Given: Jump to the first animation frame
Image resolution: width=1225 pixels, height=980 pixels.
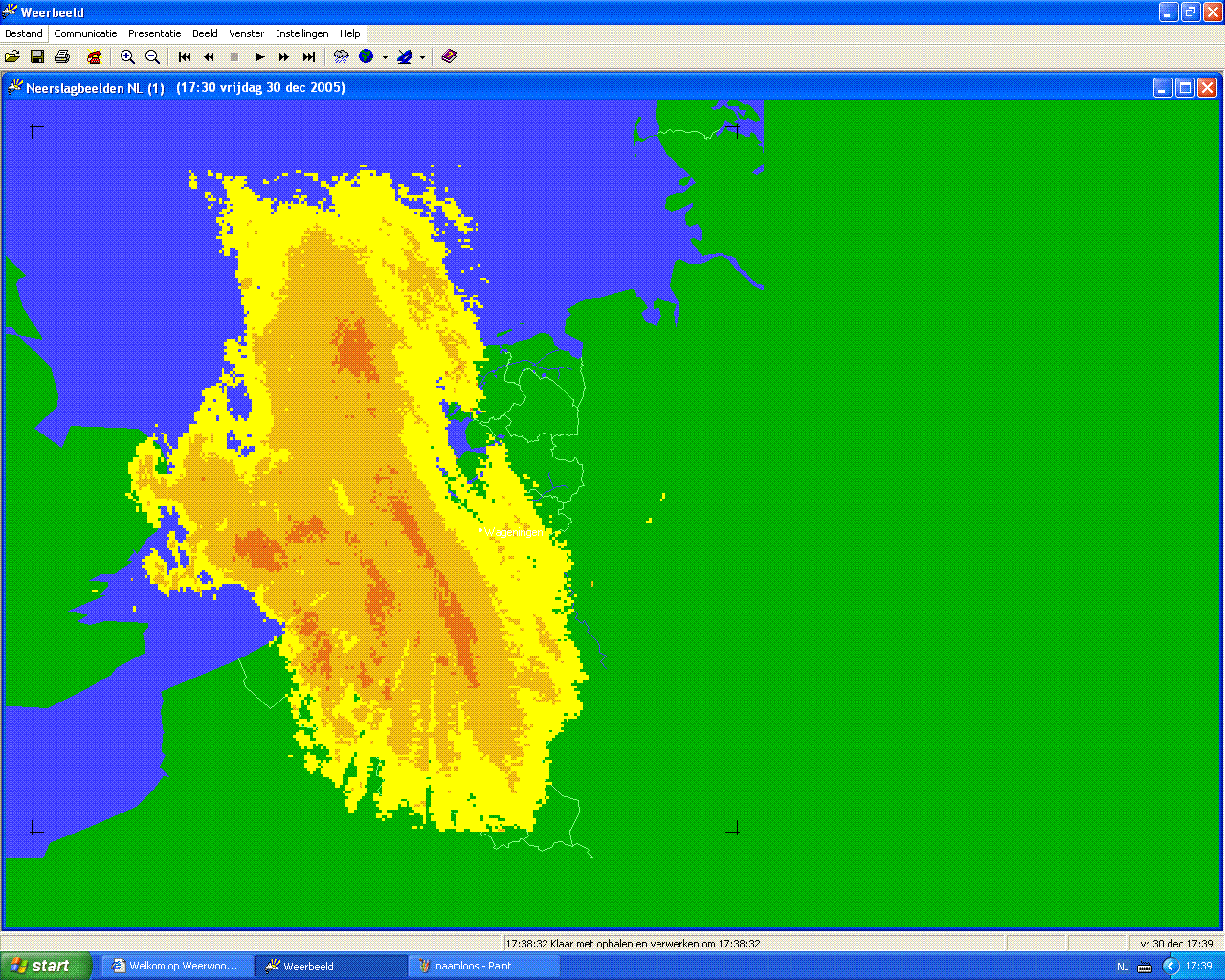Looking at the screenshot, I should tap(185, 57).
